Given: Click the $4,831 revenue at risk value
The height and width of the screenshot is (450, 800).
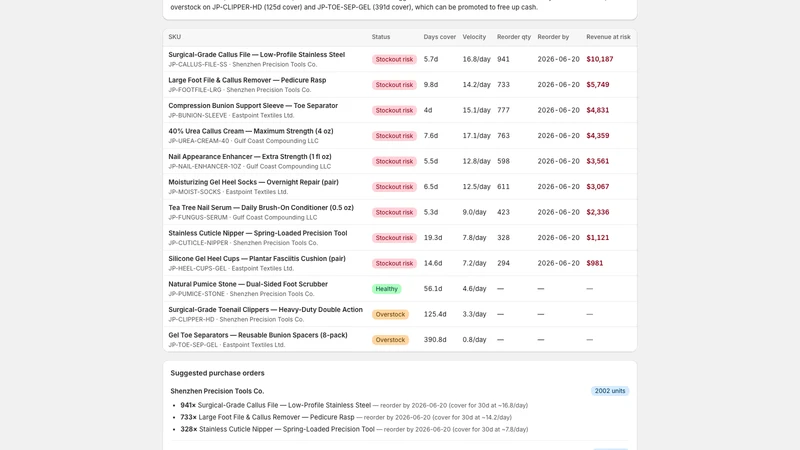Looking at the screenshot, I should pyautogui.click(x=598, y=110).
